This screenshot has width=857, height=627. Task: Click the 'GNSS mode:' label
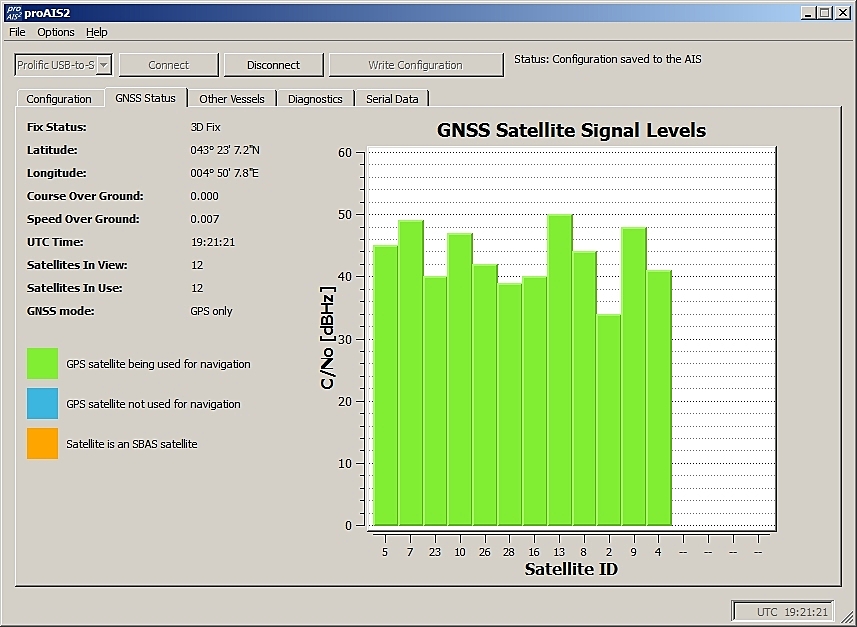[x=61, y=311]
